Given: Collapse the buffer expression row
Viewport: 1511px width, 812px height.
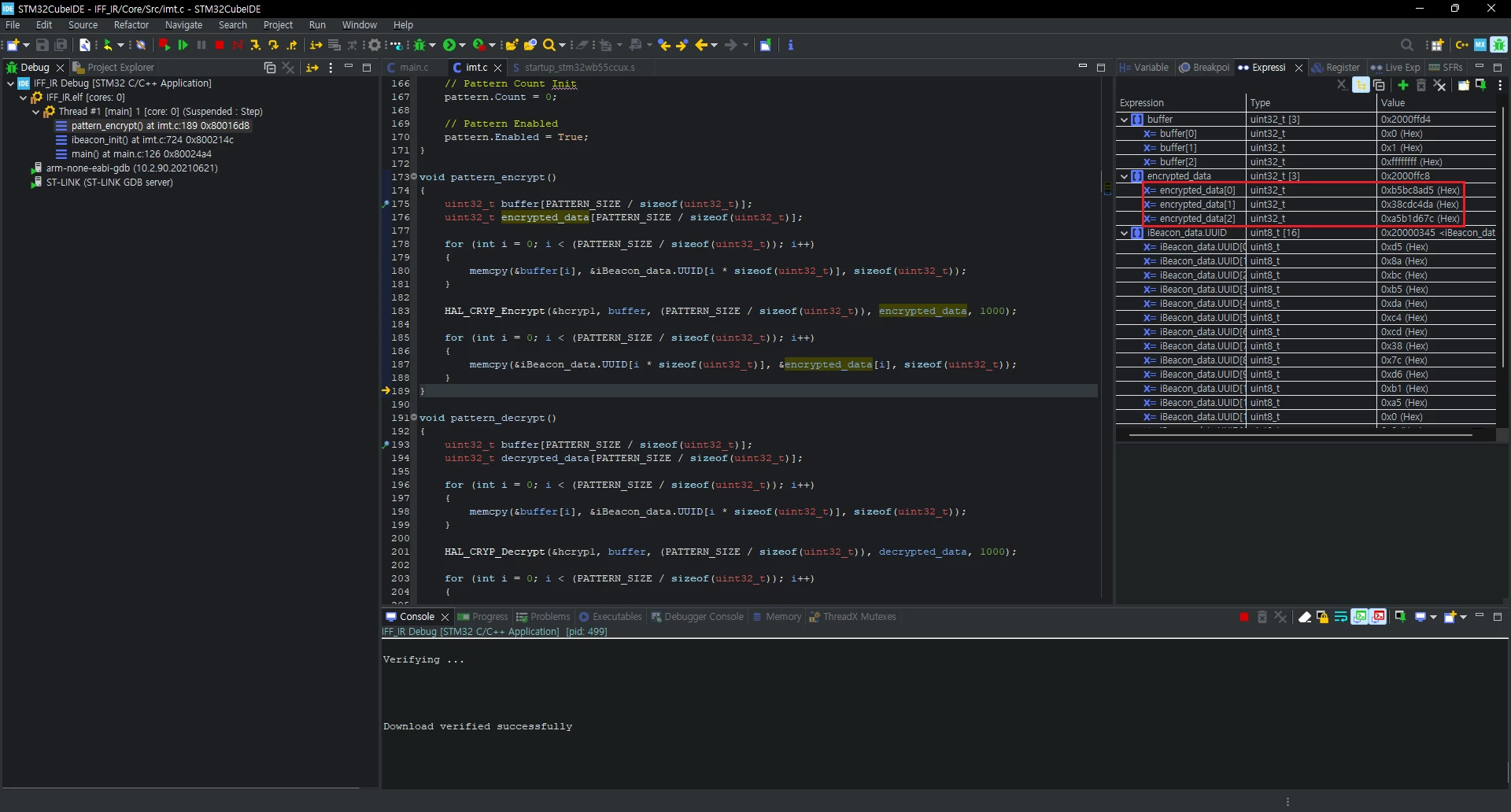Looking at the screenshot, I should [1124, 120].
